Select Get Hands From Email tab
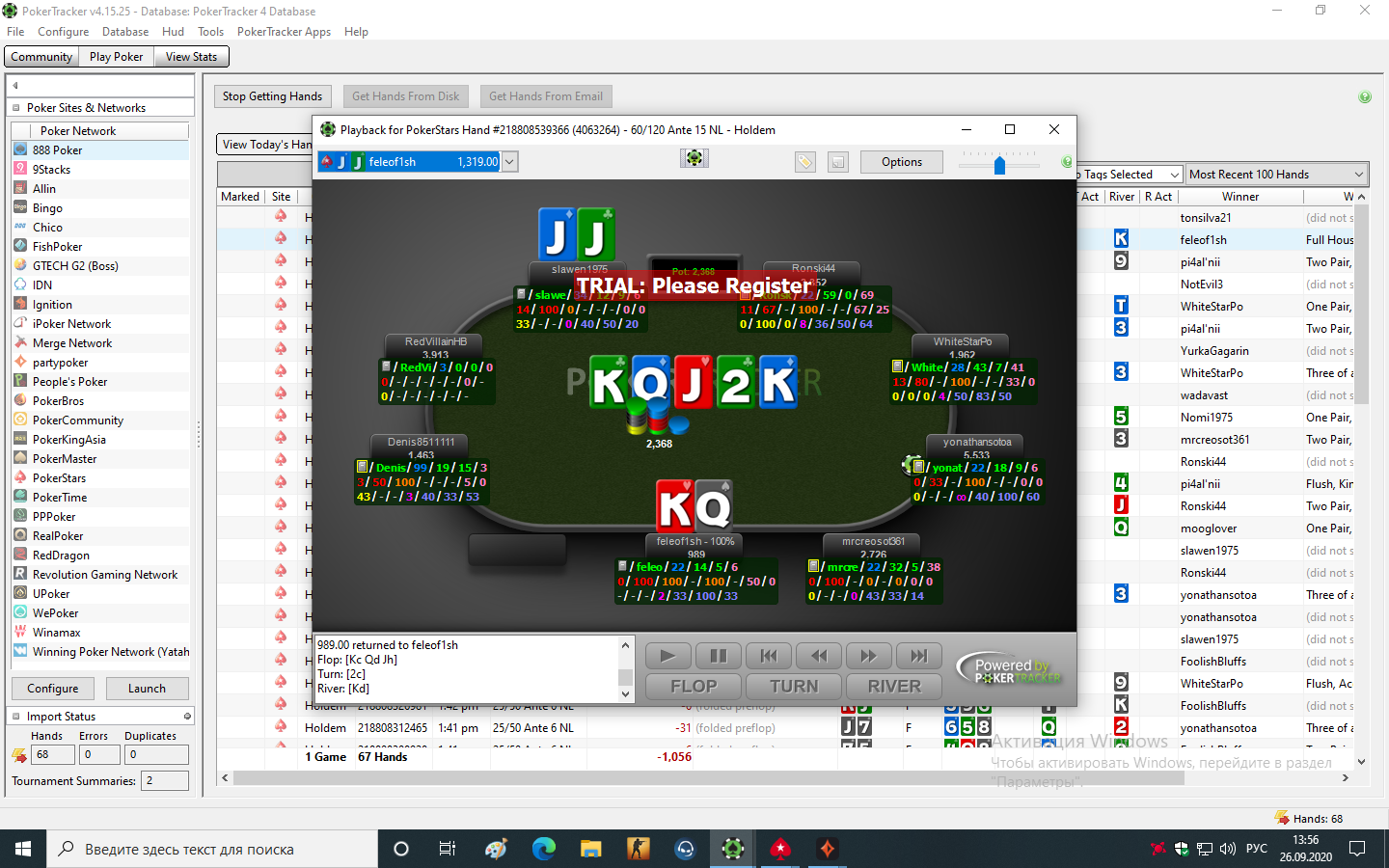Viewport: 1389px width, 868px height. point(546,96)
